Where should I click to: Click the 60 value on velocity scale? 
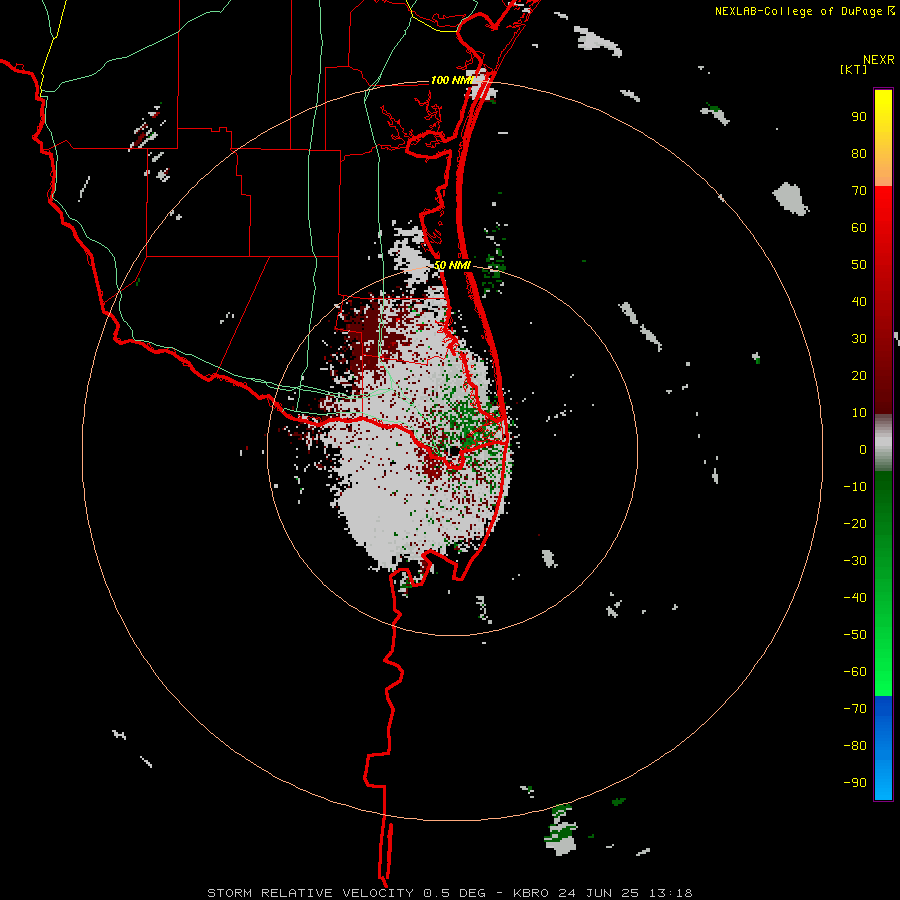pos(859,227)
